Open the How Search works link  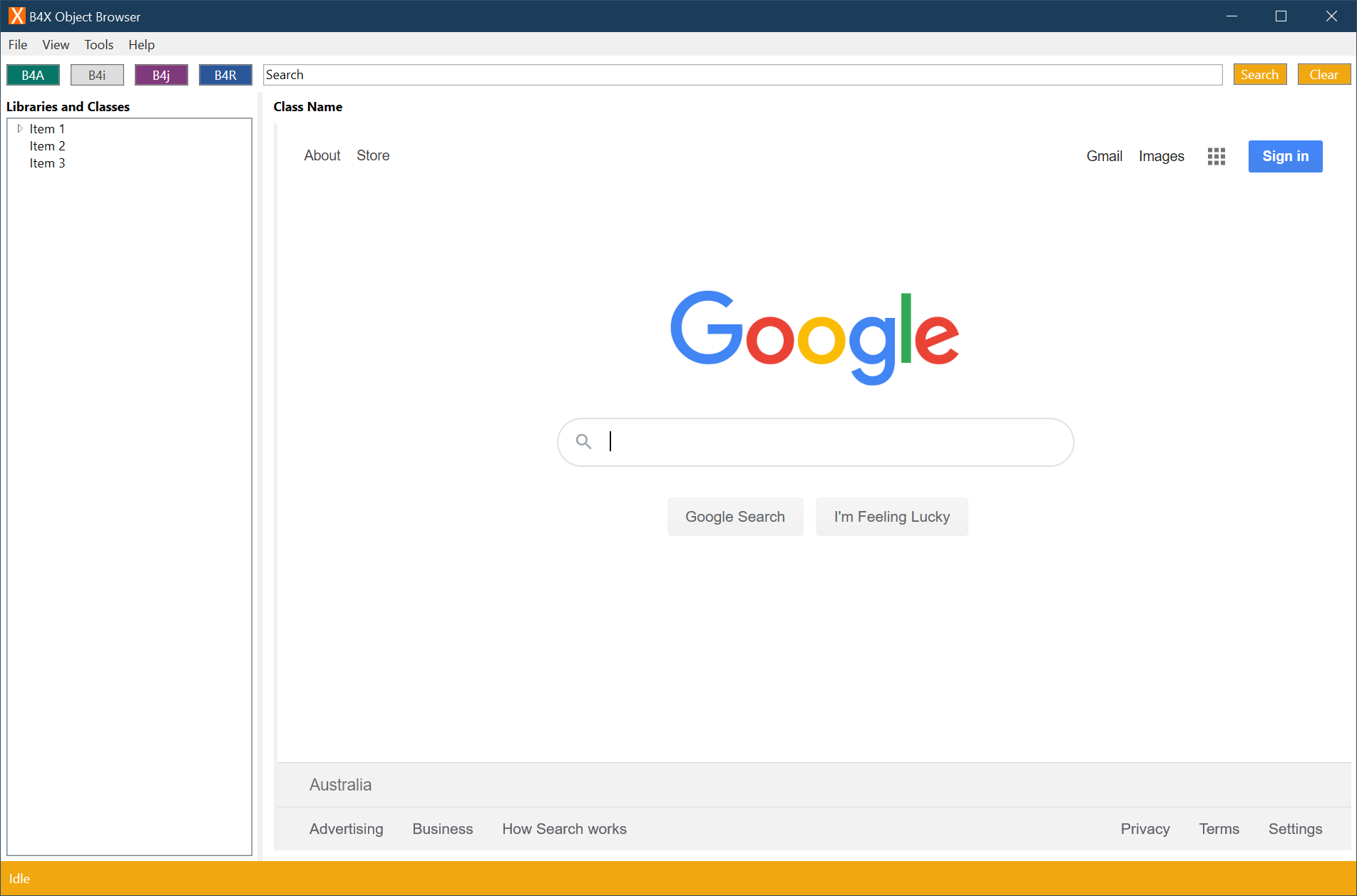tap(565, 829)
